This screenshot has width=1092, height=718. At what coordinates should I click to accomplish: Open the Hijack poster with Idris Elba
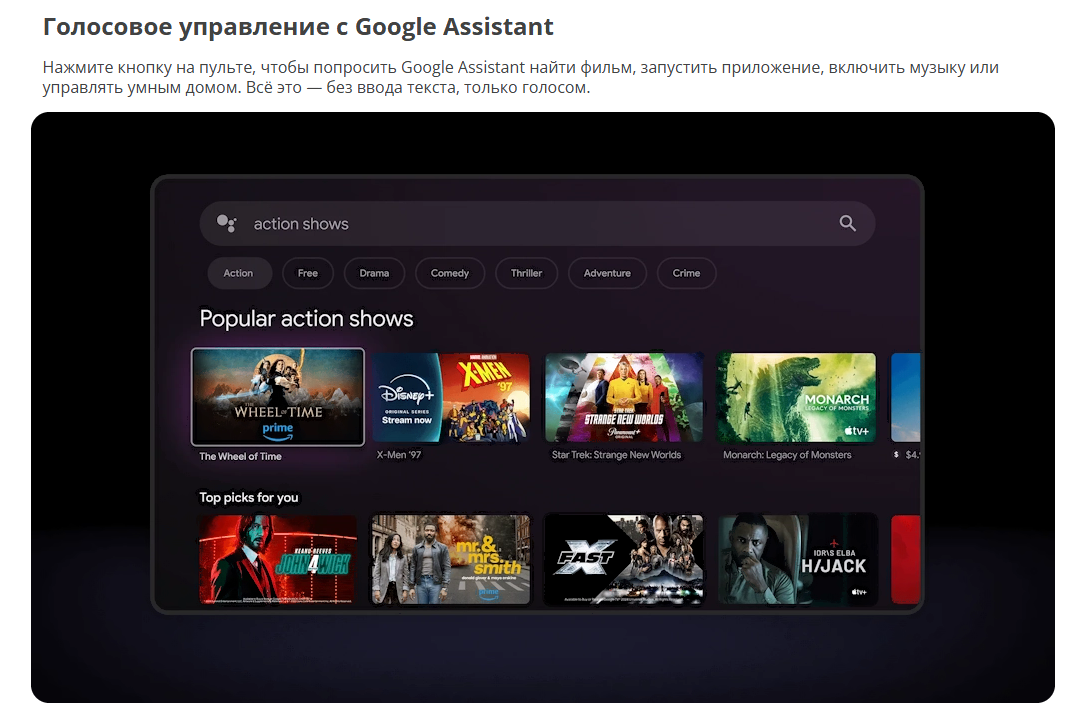pos(797,559)
